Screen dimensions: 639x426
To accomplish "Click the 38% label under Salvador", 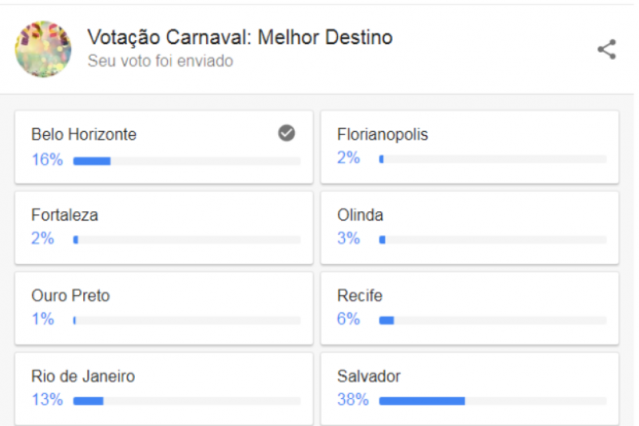I will click(353, 400).
